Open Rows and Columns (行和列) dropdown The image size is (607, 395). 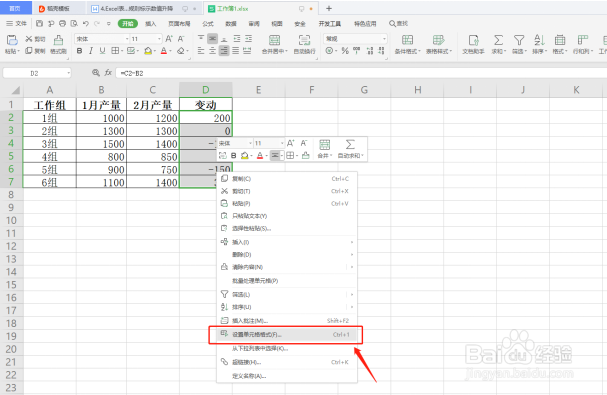coord(583,44)
